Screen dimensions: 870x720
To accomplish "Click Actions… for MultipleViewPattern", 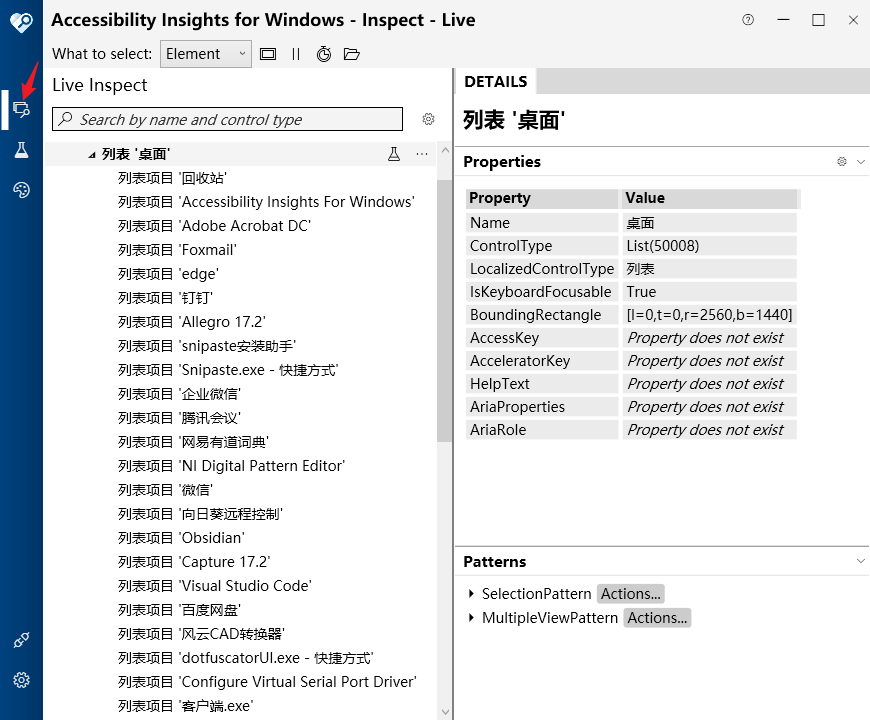I will coord(657,617).
